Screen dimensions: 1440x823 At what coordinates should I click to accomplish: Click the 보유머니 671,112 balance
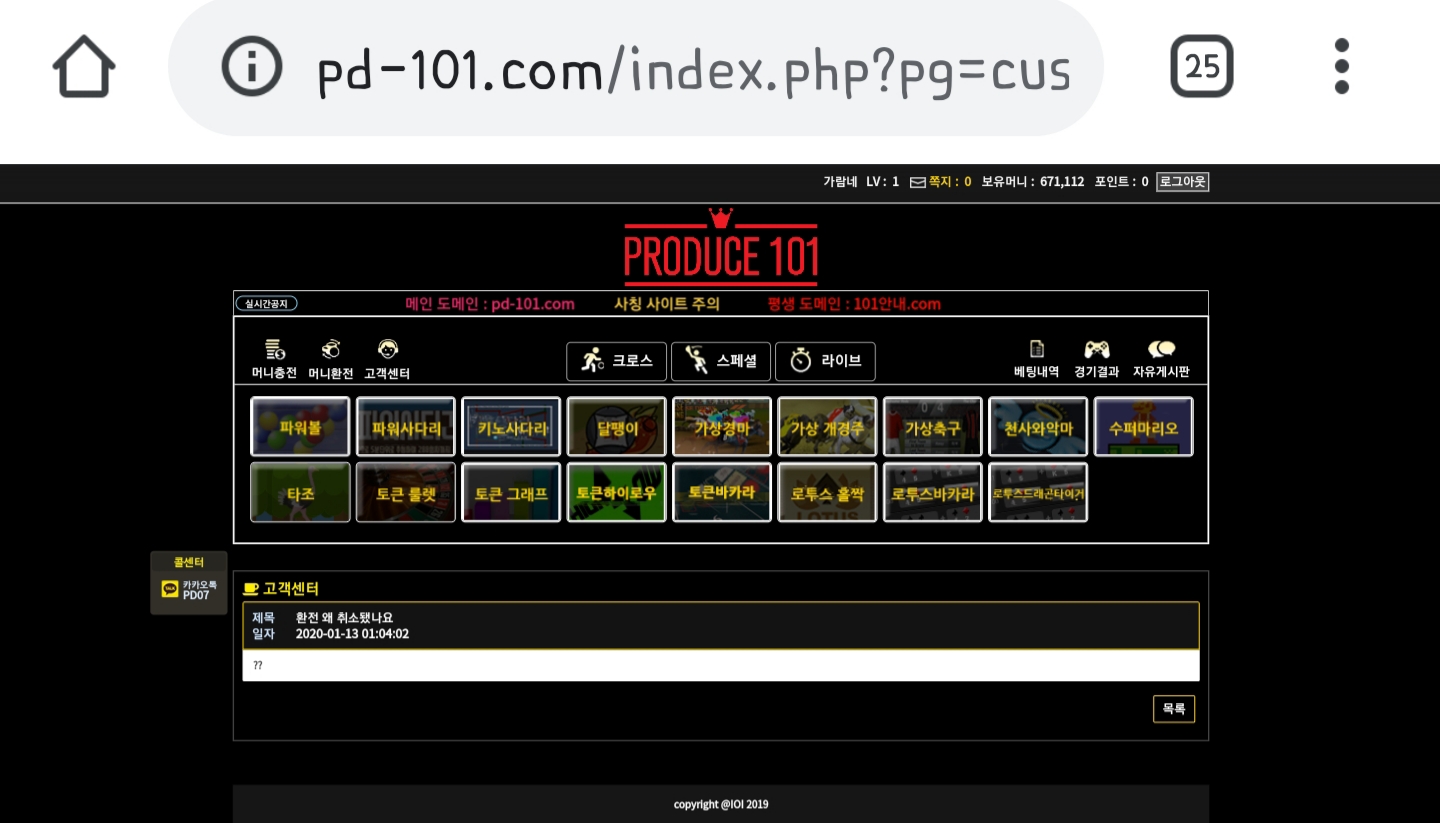[x=1033, y=182]
